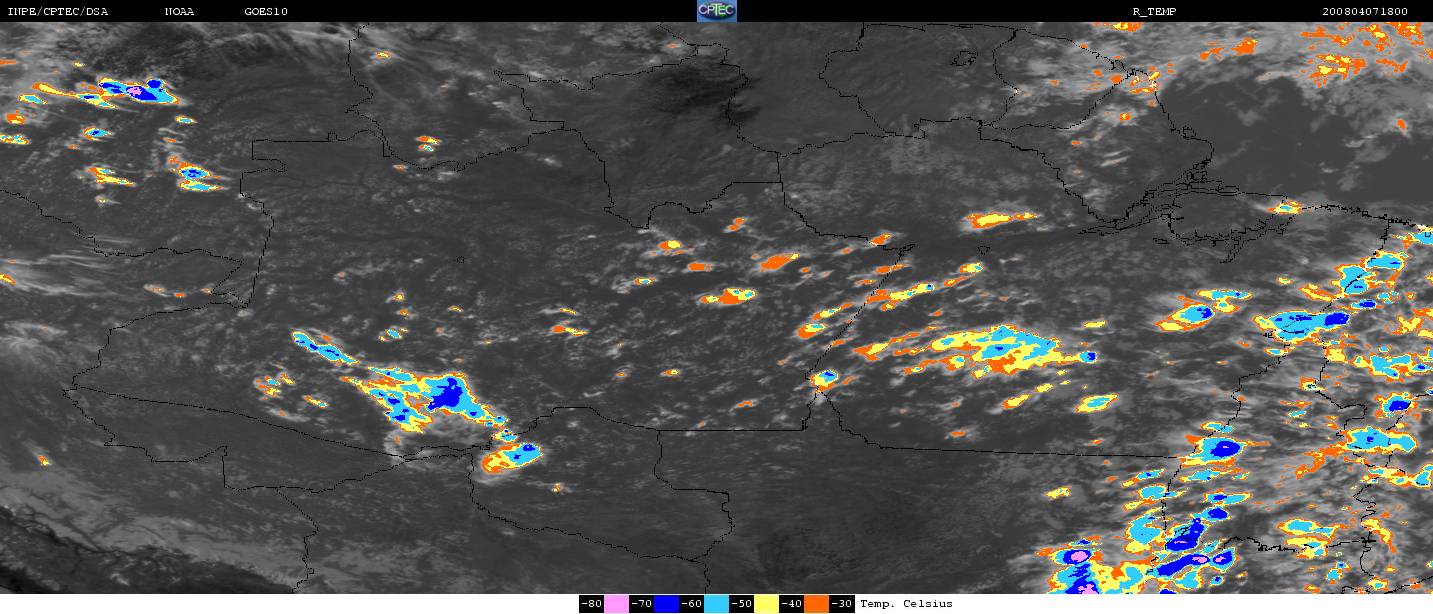Select the orange legend color swatch
The width and height of the screenshot is (1433, 614).
coord(816,604)
